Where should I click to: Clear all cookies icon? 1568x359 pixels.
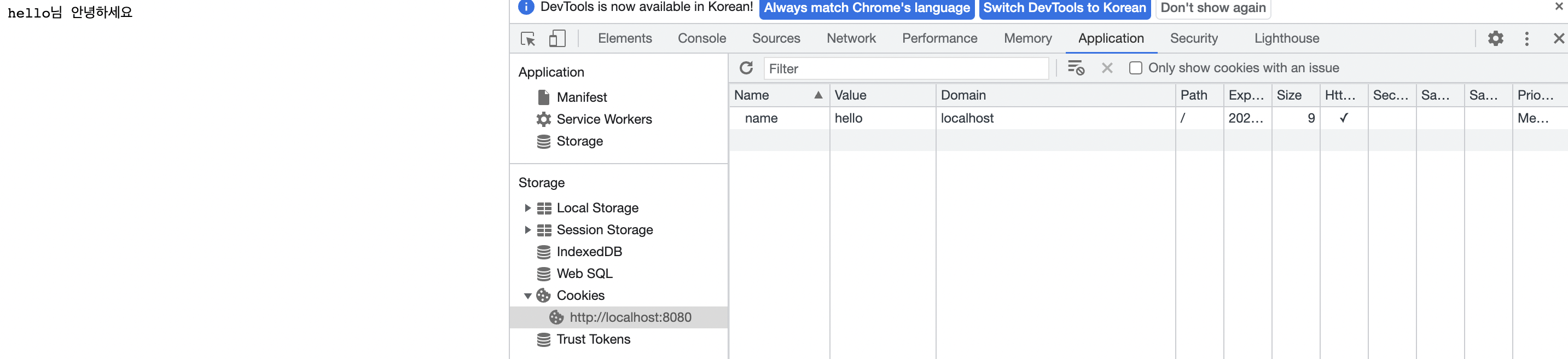[x=1076, y=68]
